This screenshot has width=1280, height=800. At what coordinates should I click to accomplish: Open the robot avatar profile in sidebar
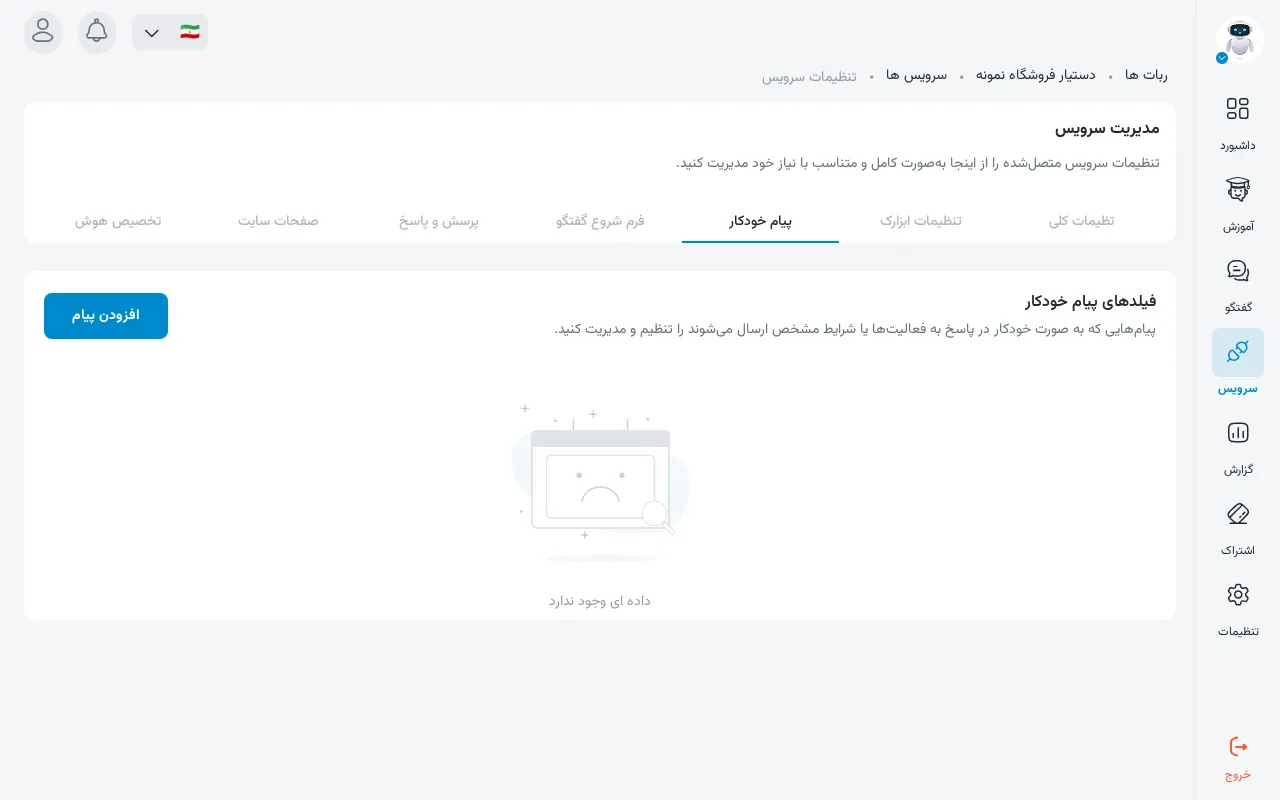click(x=1239, y=41)
